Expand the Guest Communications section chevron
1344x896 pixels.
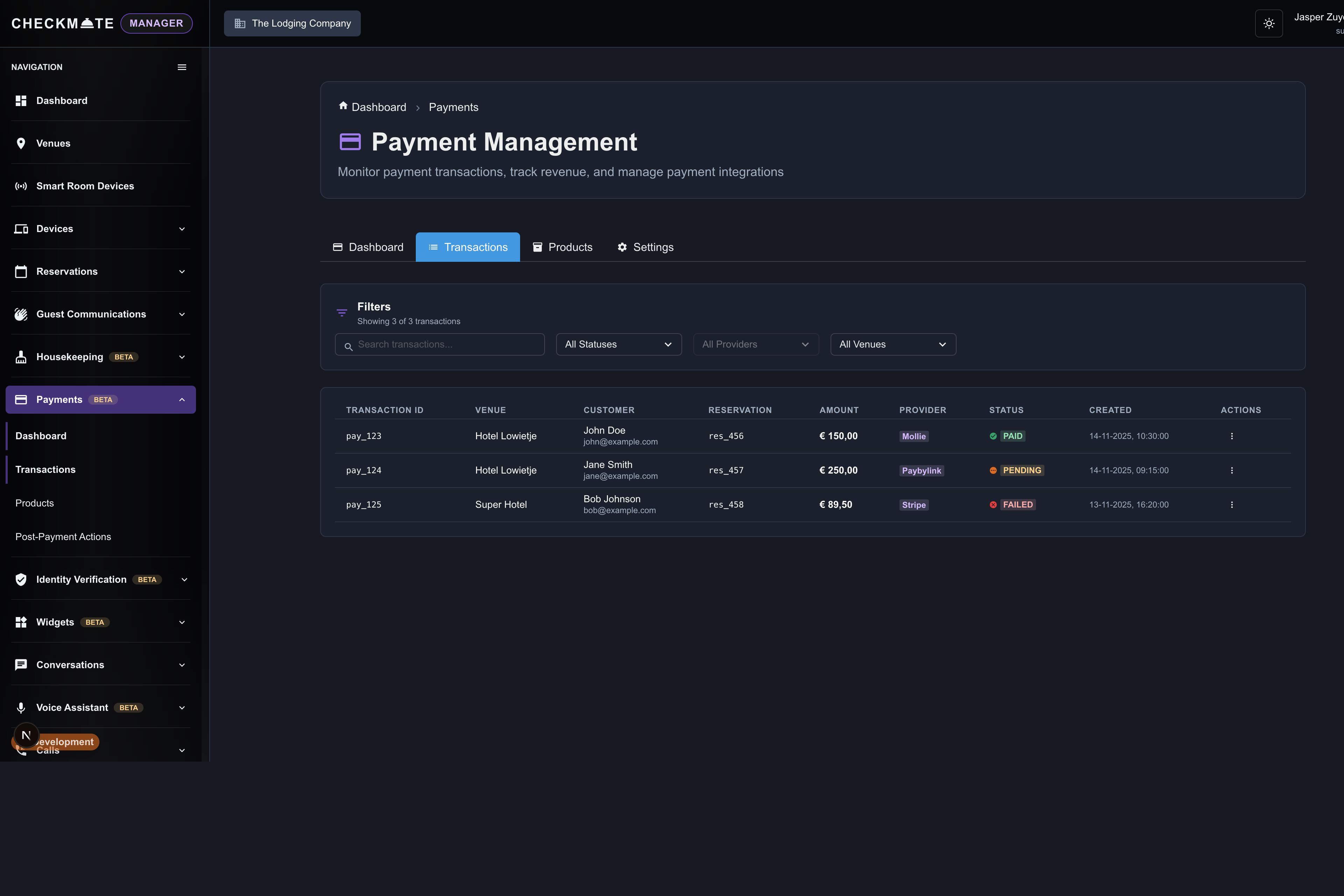point(182,314)
